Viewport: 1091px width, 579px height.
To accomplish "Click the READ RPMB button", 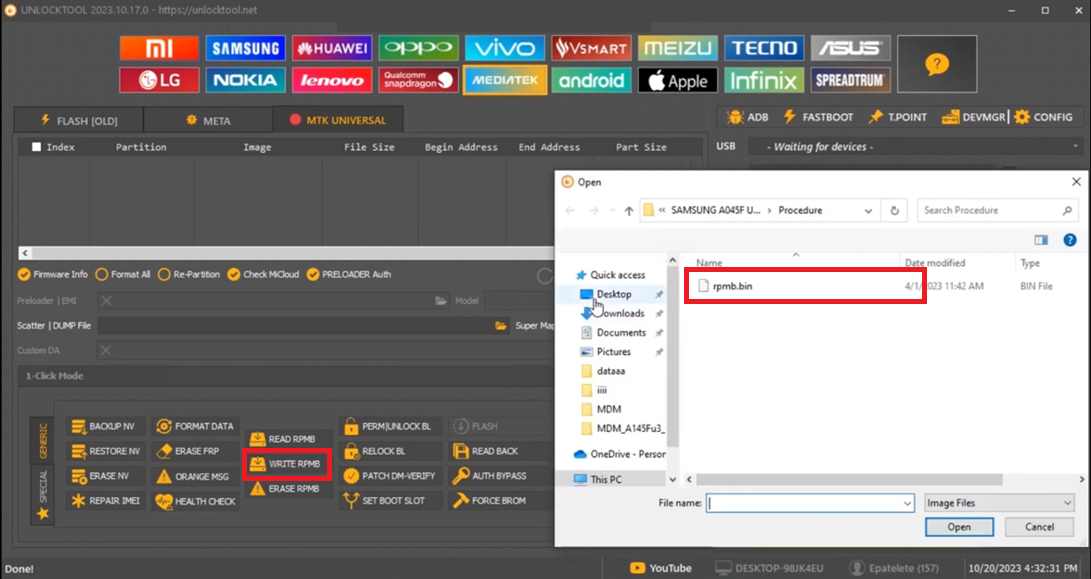I will (x=287, y=439).
